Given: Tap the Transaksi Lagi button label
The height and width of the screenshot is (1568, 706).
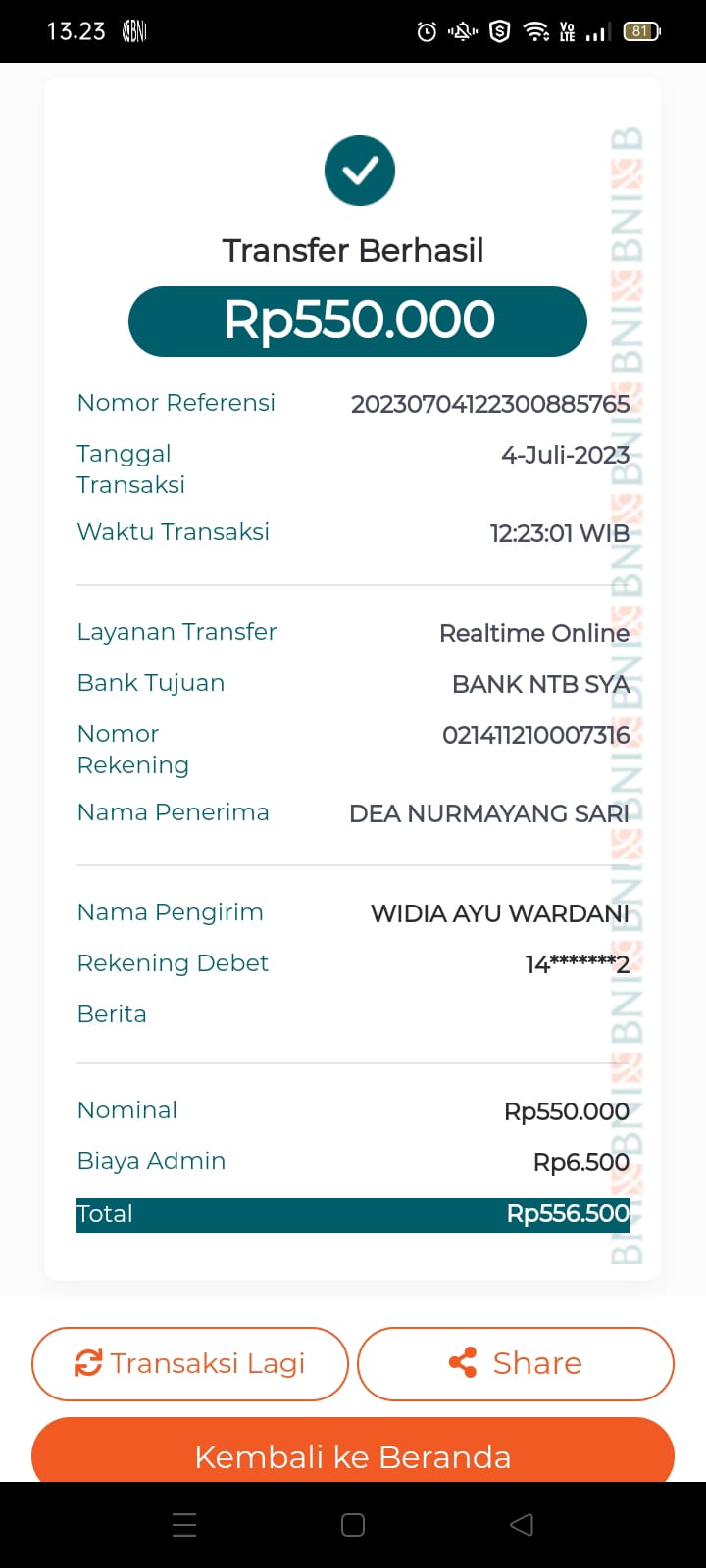Looking at the screenshot, I should (208, 1363).
